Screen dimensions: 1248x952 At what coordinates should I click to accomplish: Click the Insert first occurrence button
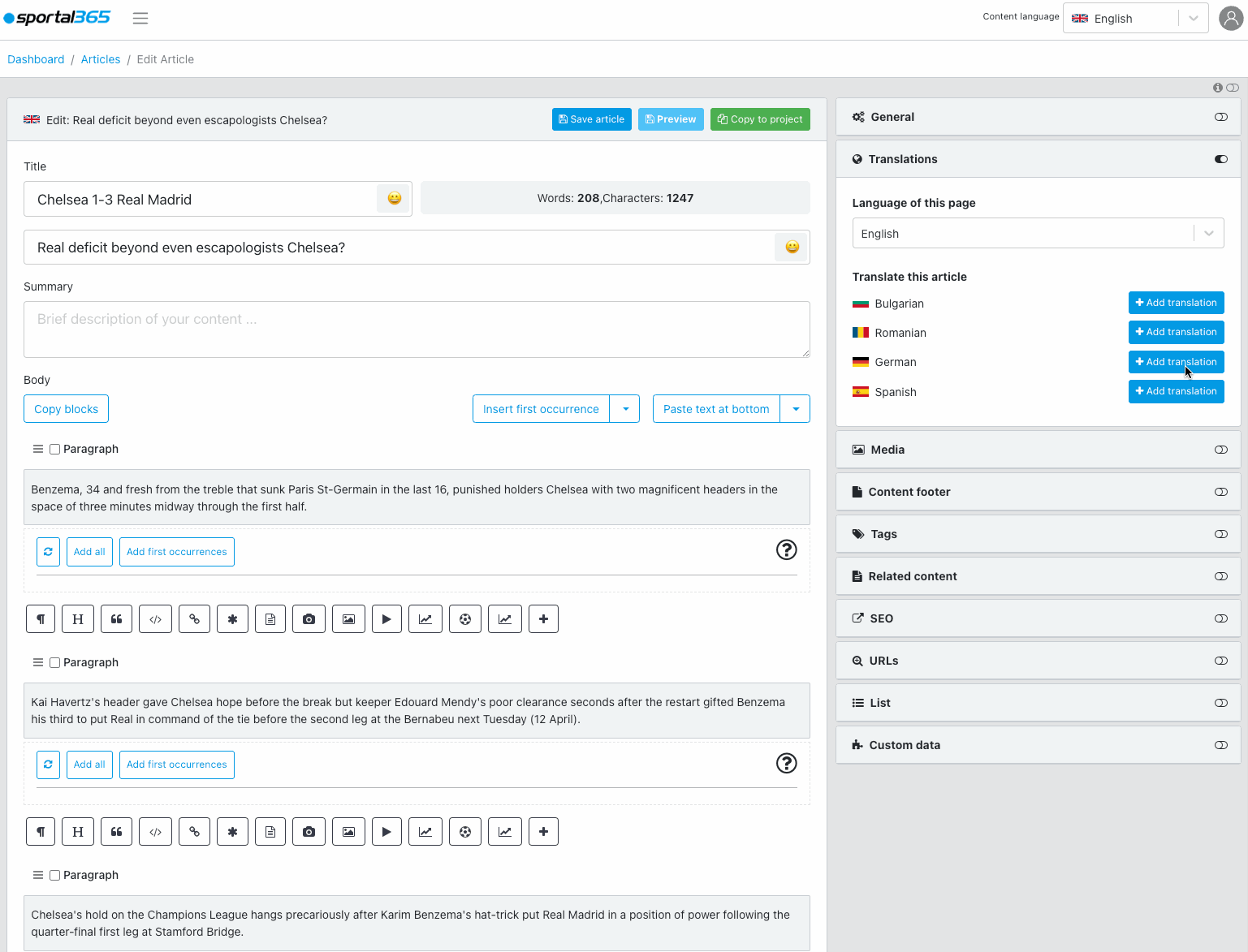(x=542, y=409)
